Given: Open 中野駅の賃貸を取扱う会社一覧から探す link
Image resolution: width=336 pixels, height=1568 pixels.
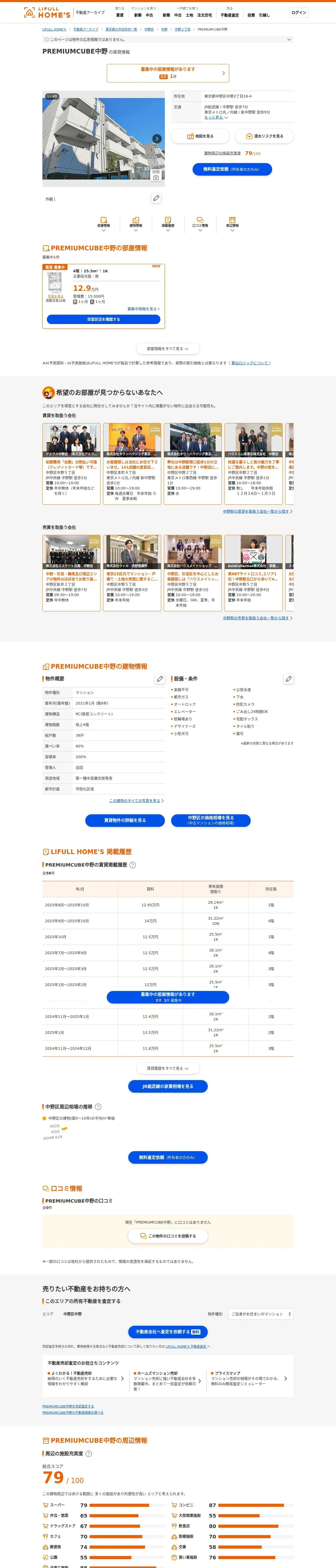Looking at the screenshot, I should tap(257, 511).
